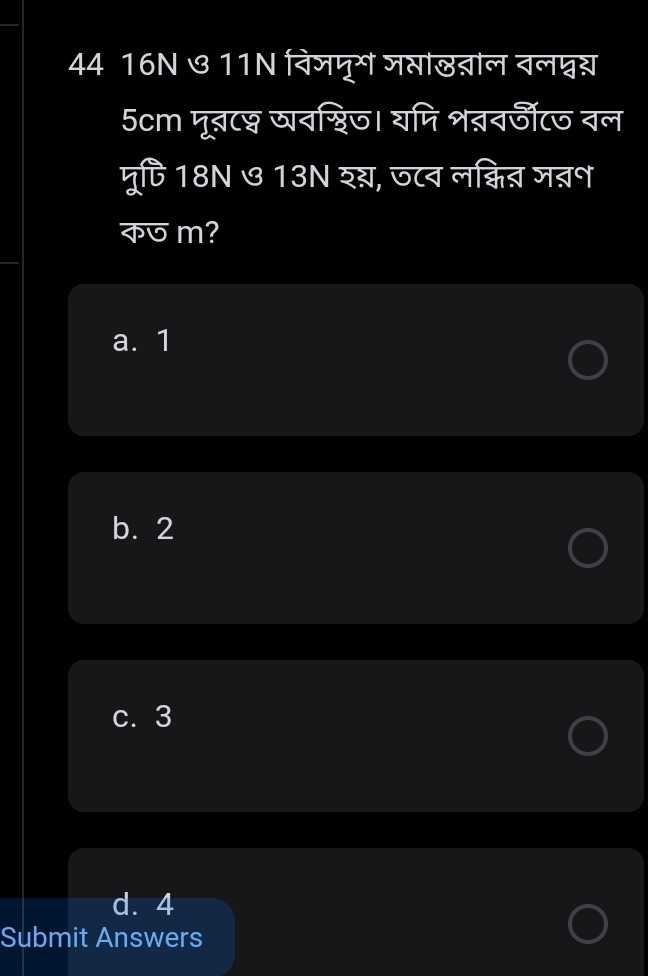The image size is (648, 976).
Task: Click the unselected circle next to option a
Action: (588, 360)
